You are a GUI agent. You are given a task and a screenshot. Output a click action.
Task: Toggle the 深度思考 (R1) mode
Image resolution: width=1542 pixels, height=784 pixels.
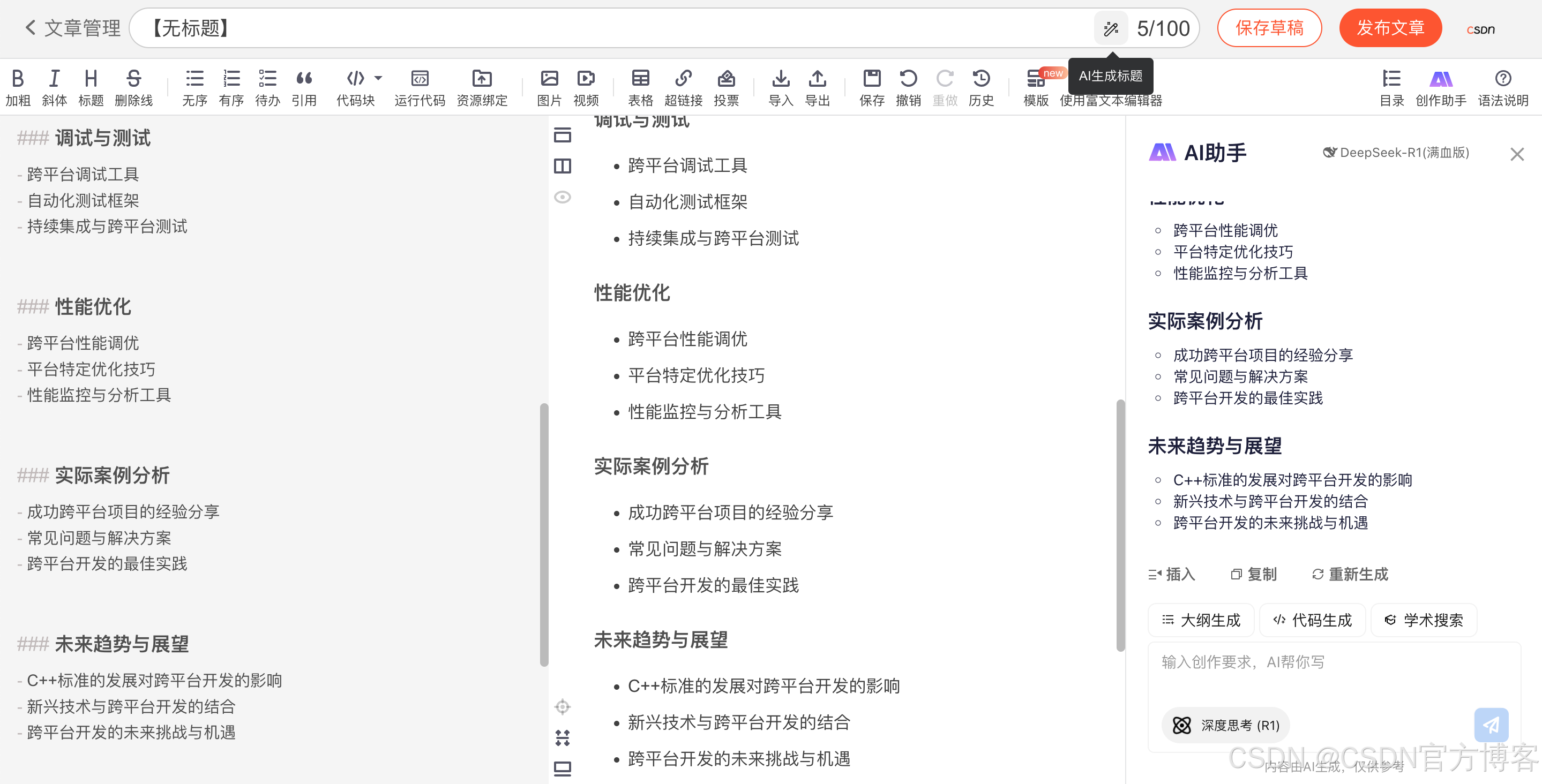click(x=1226, y=725)
